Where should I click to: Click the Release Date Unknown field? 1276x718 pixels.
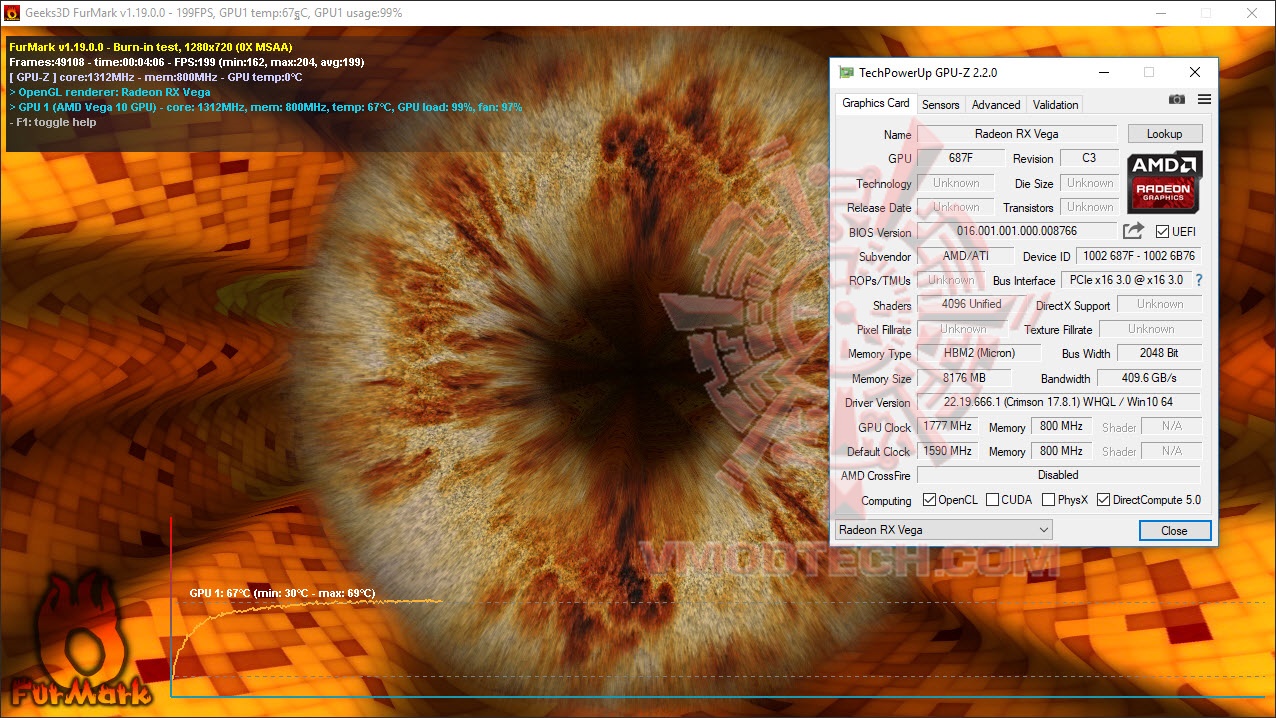[x=956, y=207]
